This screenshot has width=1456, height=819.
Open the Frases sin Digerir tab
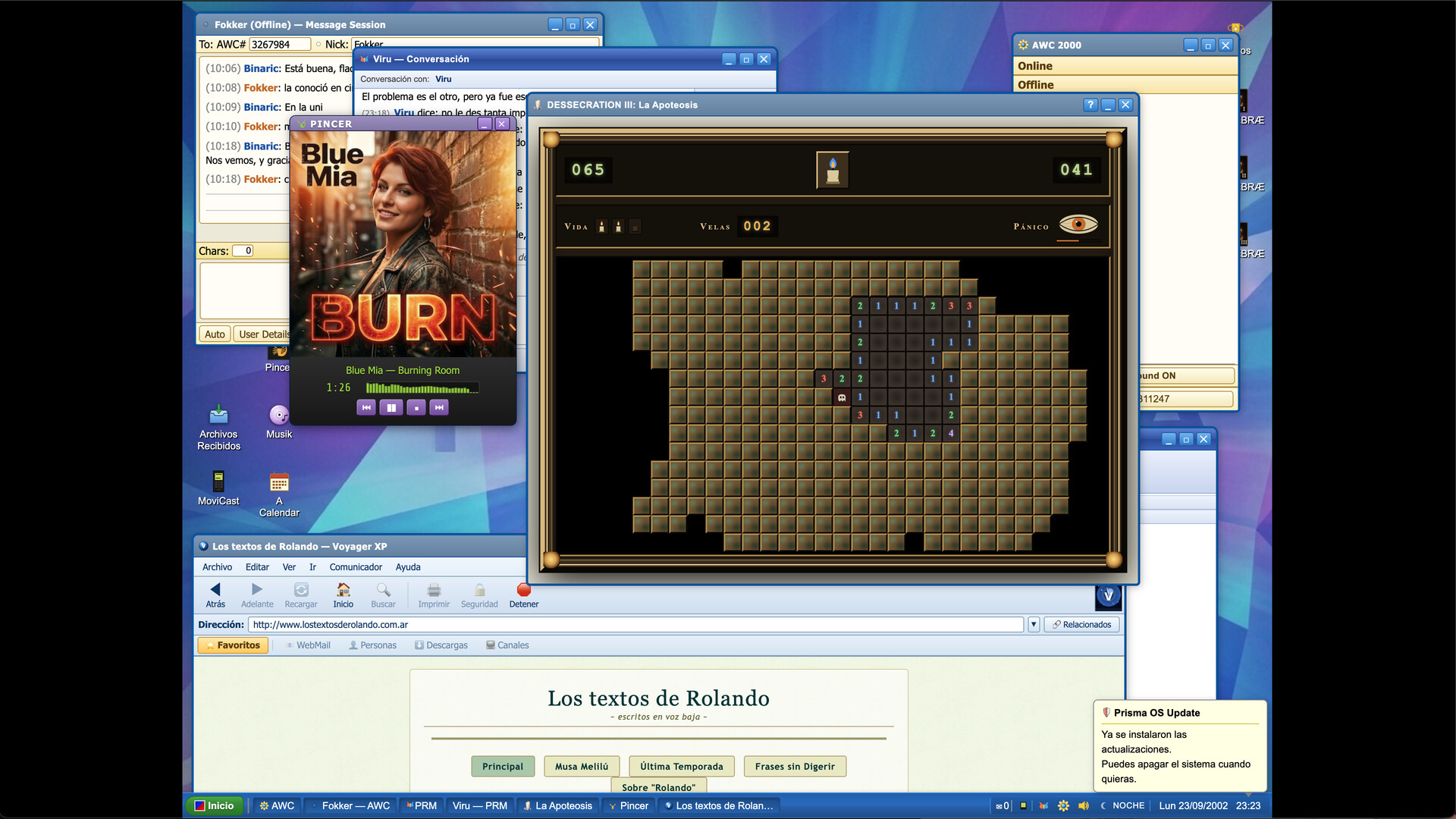[x=795, y=767]
